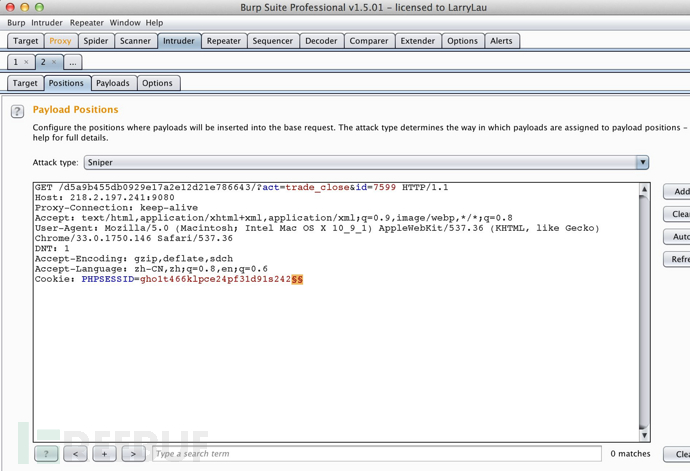Open the Attack type dropdown

click(x=366, y=162)
